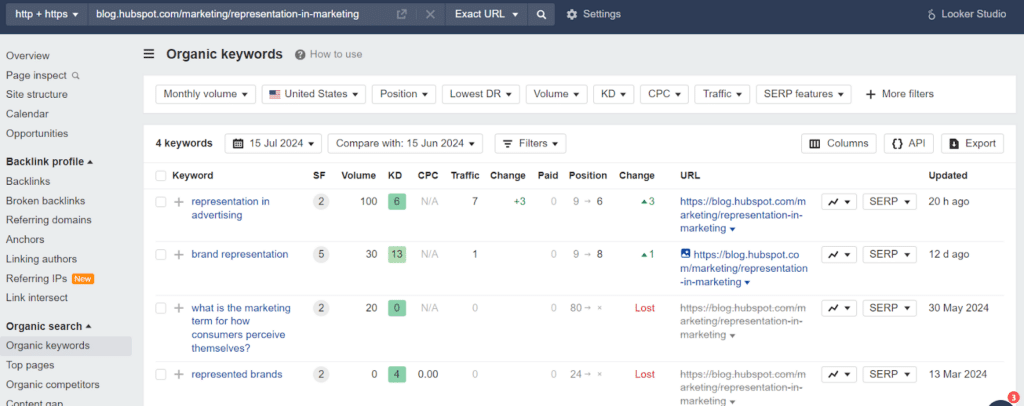Open Compare with 15 Jun 2024 dropdown

pyautogui.click(x=406, y=144)
